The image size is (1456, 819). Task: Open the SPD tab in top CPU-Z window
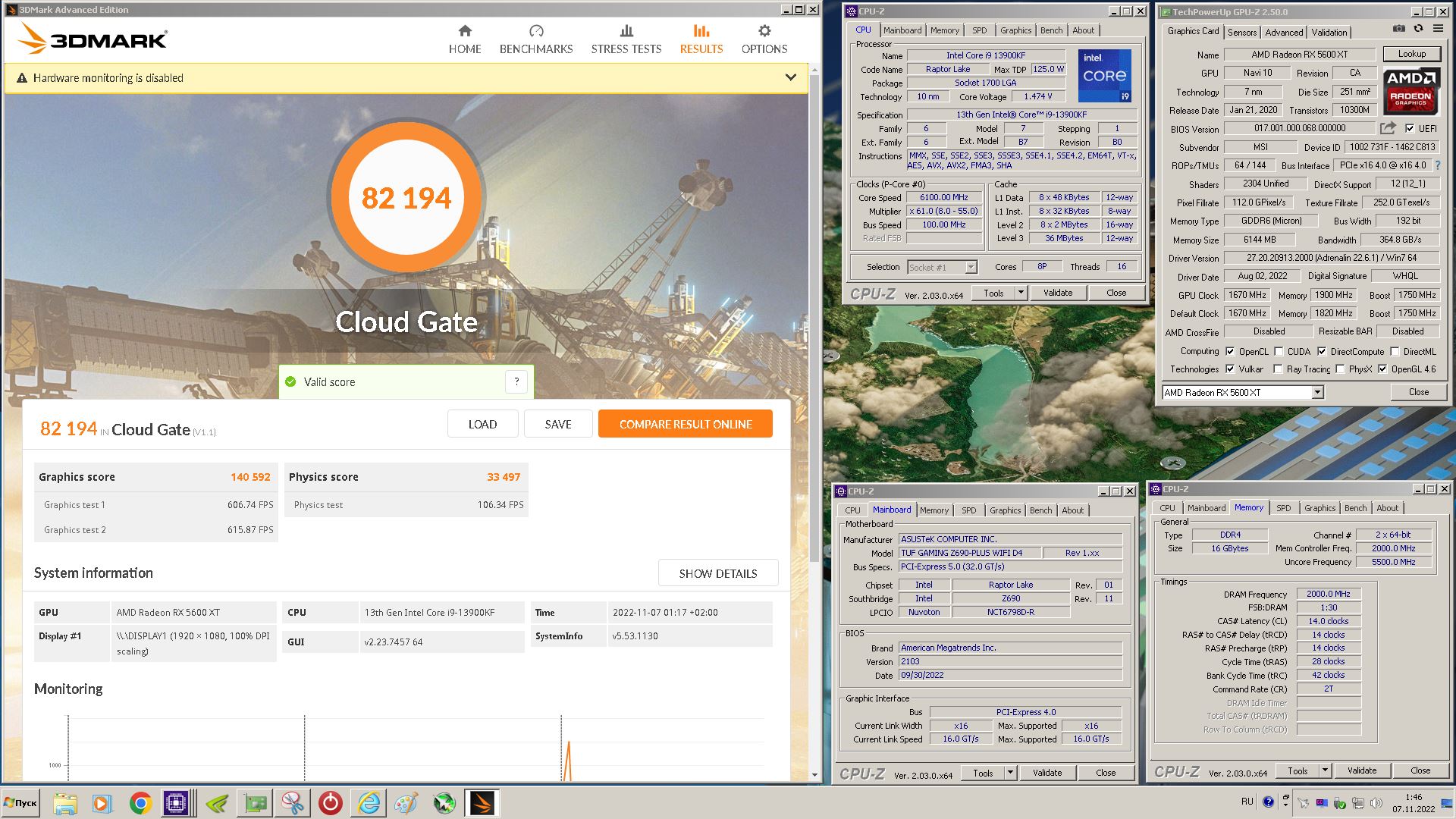(x=980, y=30)
